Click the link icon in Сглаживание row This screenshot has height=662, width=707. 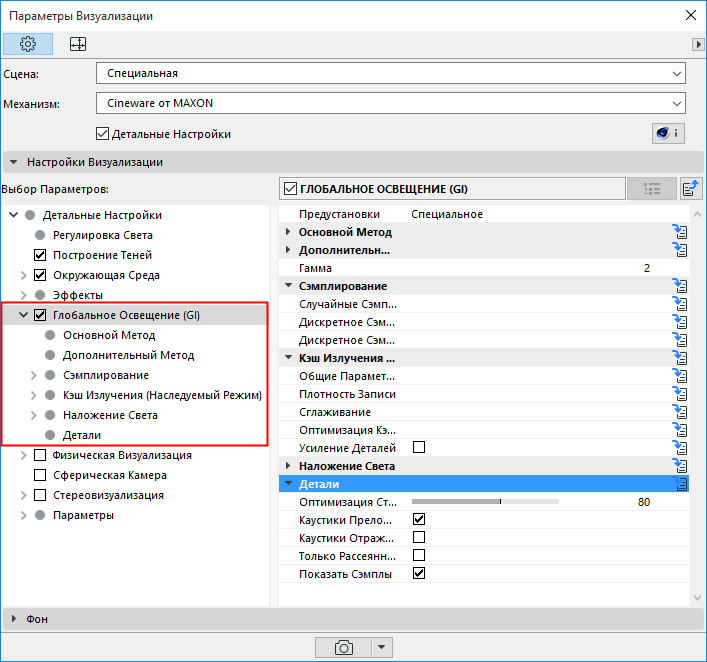point(680,412)
